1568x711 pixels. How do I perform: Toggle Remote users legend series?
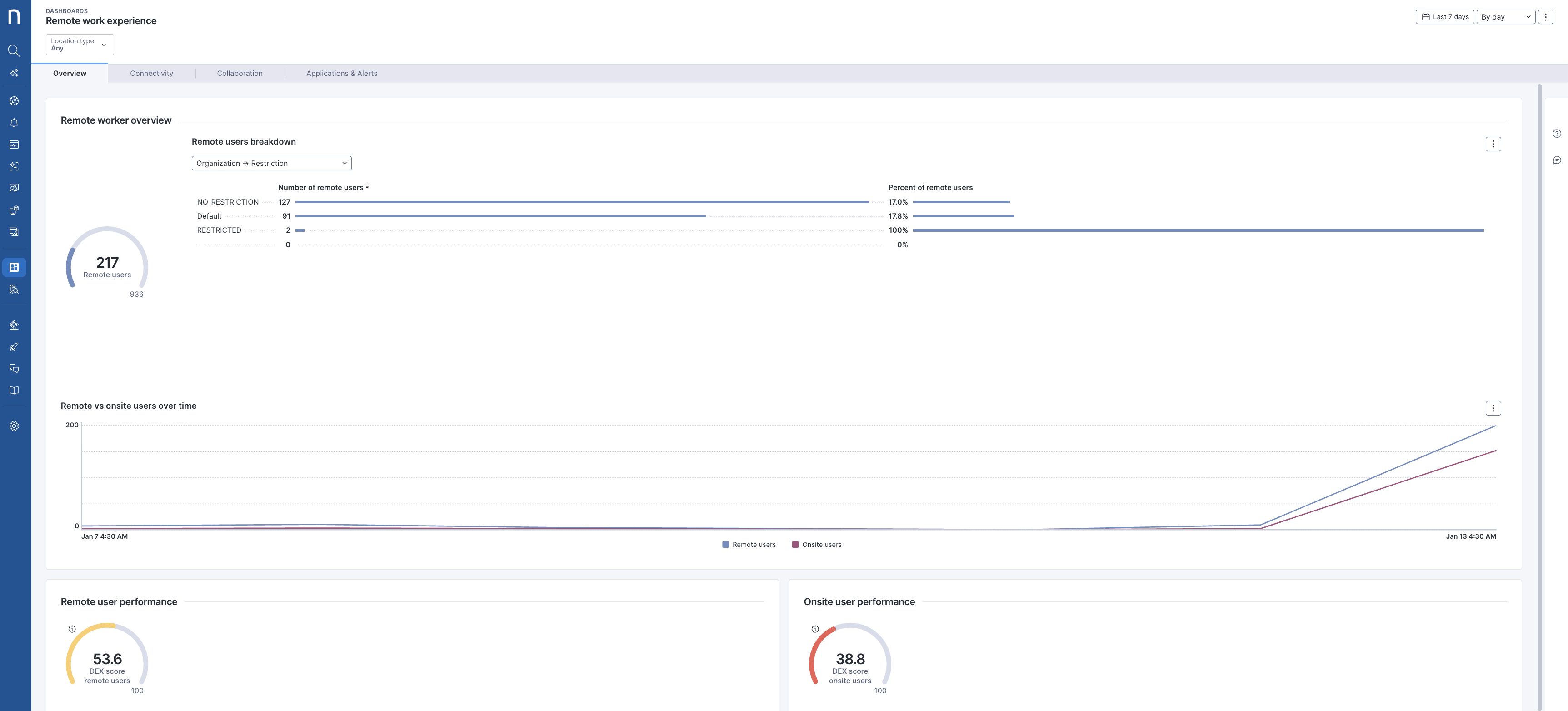coord(749,545)
